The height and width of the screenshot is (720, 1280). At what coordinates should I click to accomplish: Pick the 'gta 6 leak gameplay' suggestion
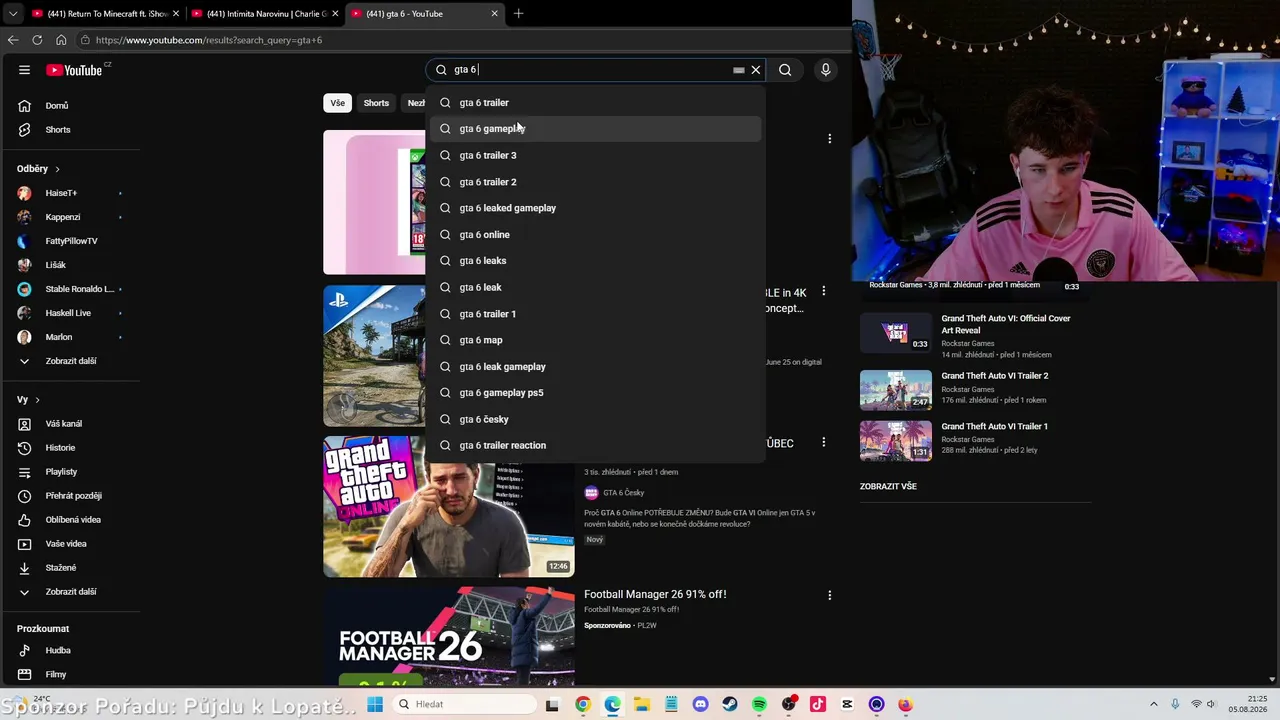[596, 366]
